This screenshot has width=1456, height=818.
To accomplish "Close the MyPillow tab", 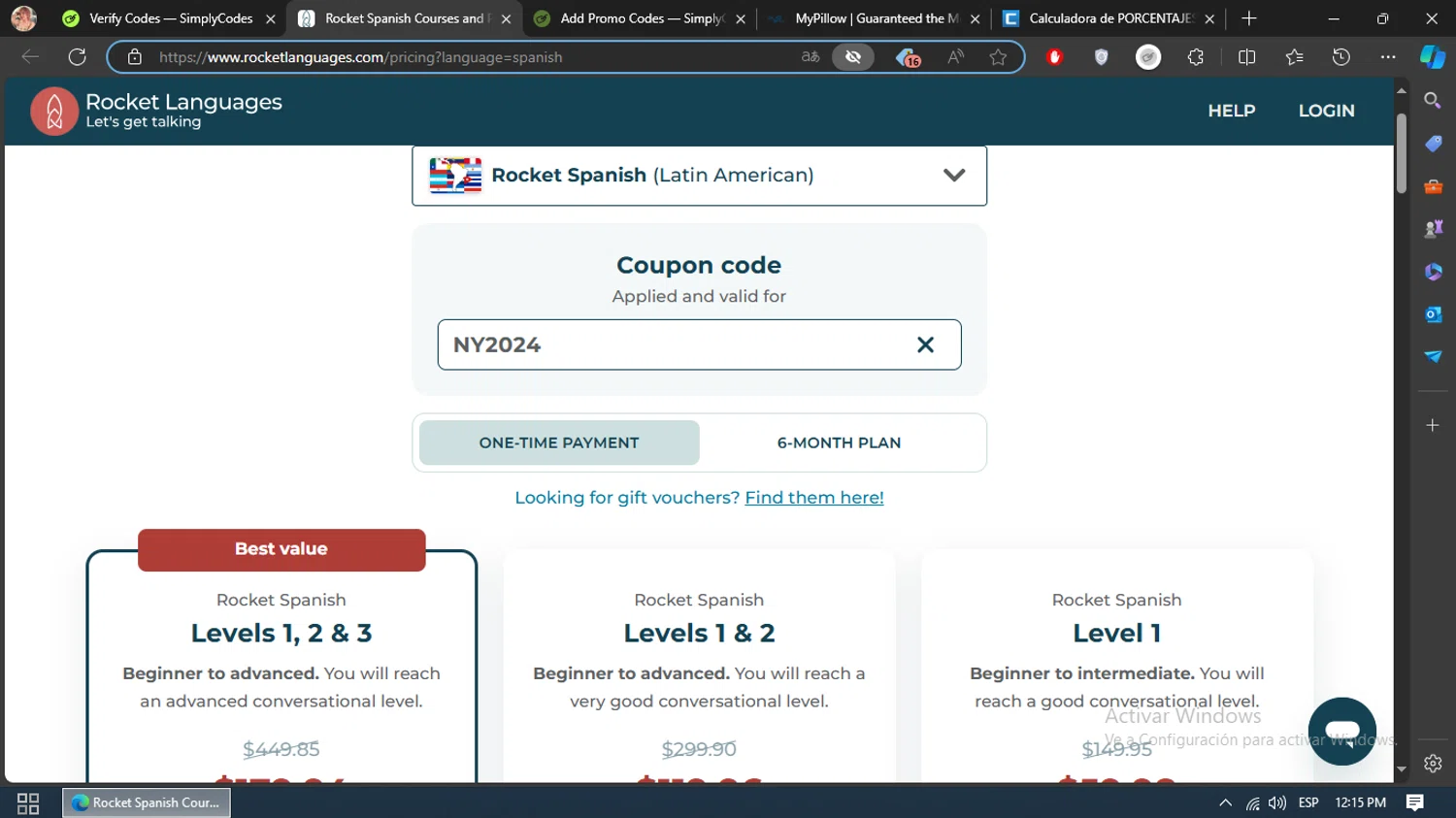I will (x=975, y=18).
